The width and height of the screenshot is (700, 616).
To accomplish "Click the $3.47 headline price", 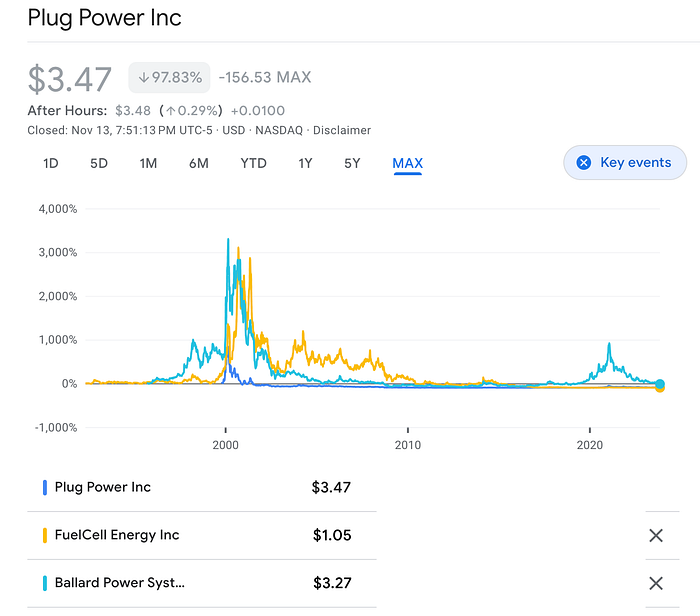I will pyautogui.click(x=69, y=79).
